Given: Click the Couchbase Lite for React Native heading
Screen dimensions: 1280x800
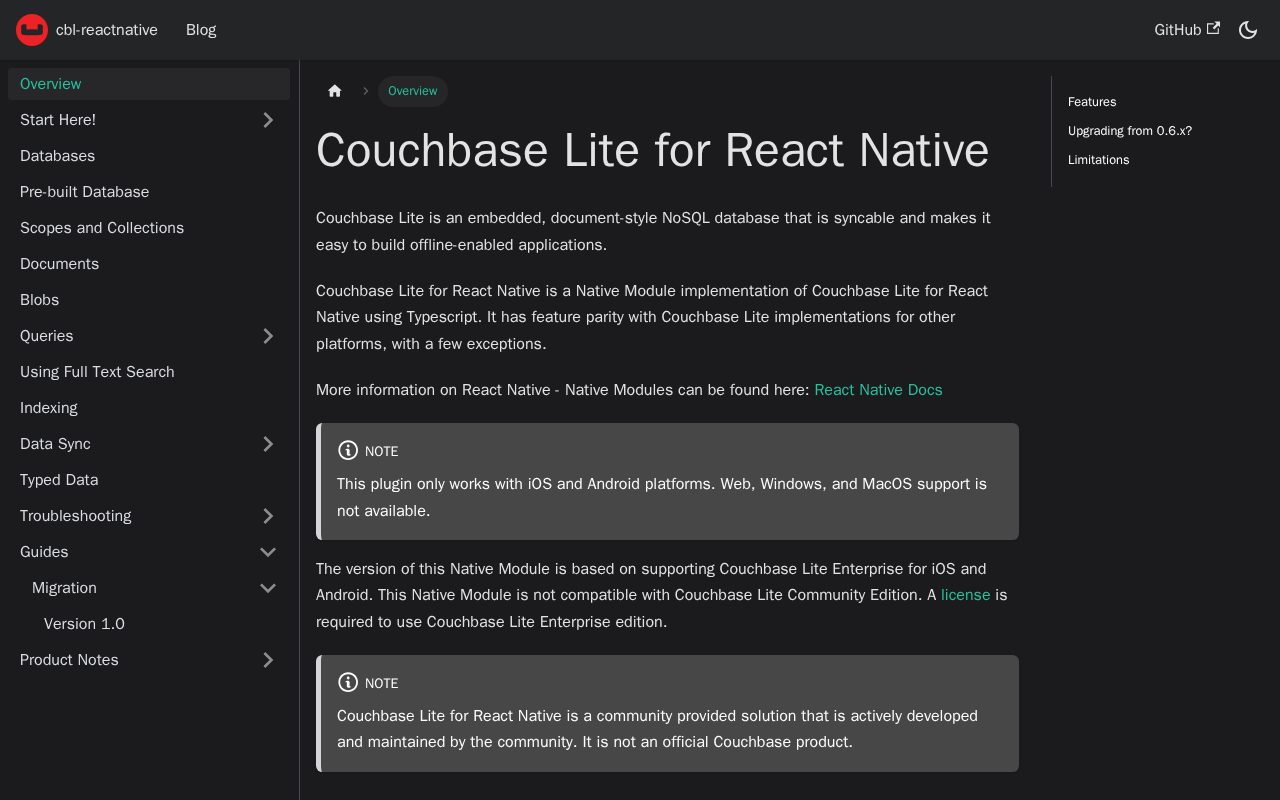Looking at the screenshot, I should pos(653,150).
